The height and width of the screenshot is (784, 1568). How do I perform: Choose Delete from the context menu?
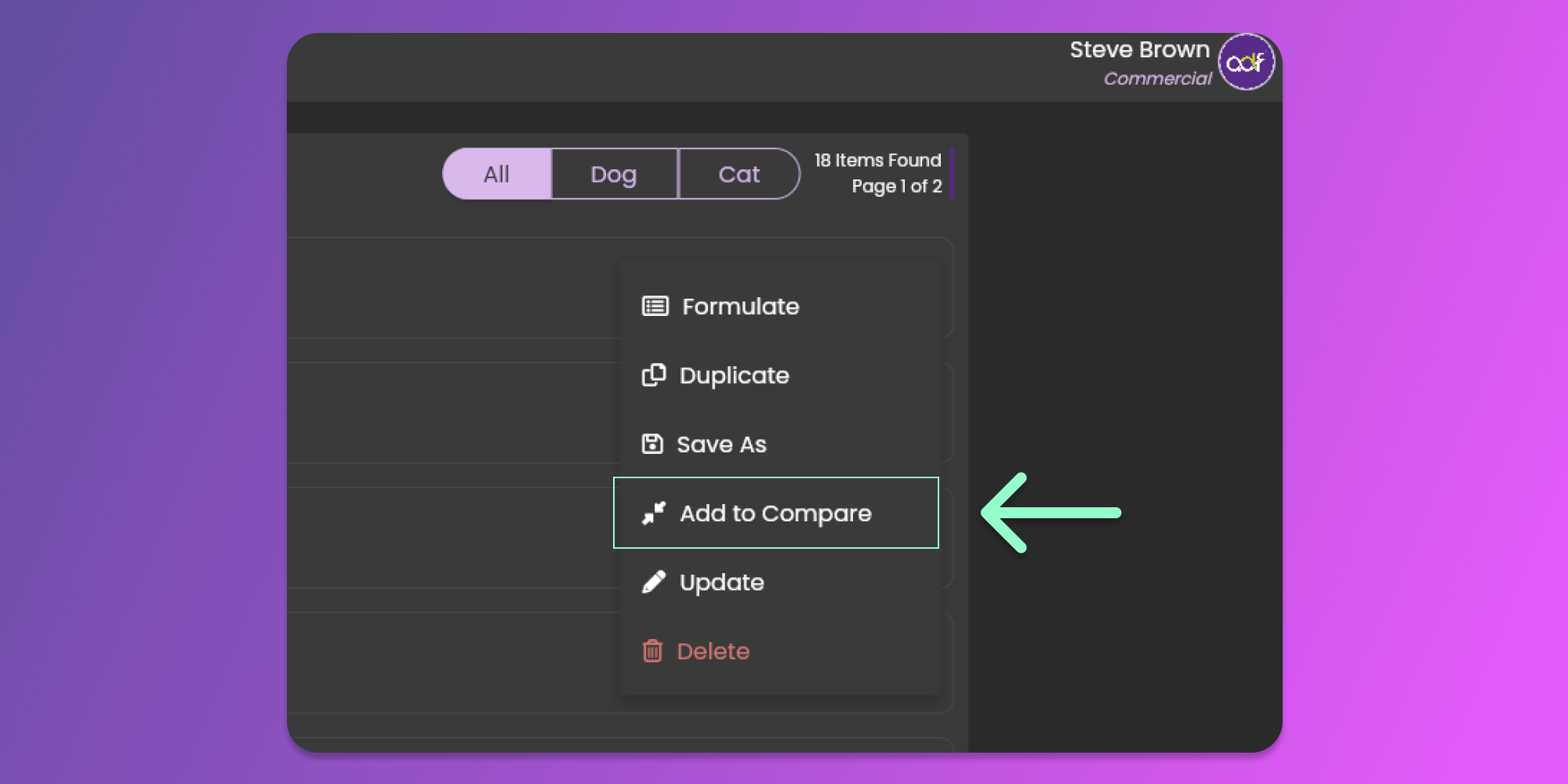pos(713,652)
